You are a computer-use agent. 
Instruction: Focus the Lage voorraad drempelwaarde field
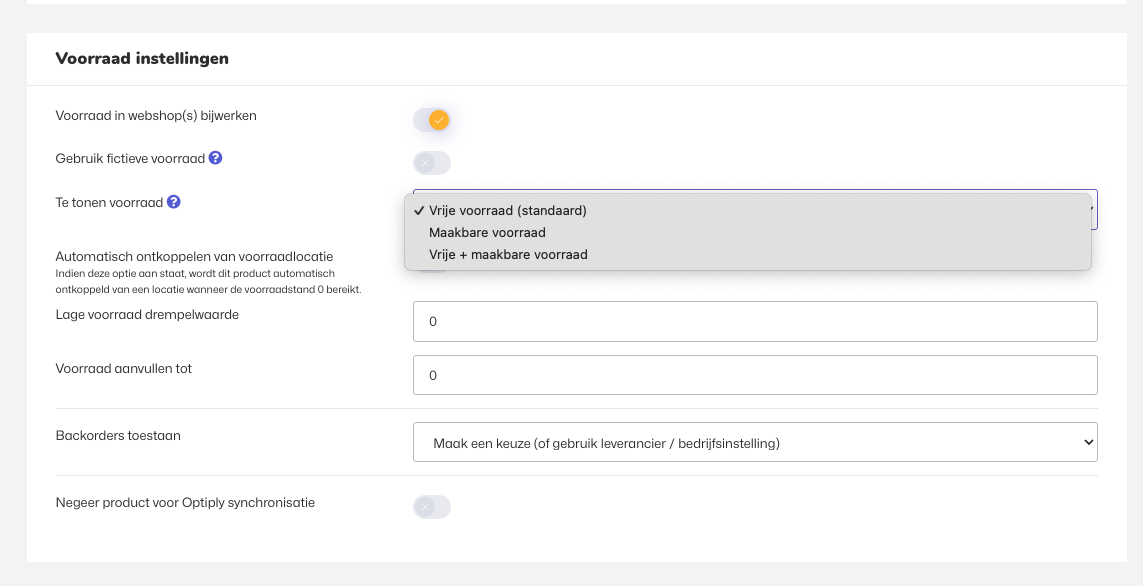click(755, 322)
